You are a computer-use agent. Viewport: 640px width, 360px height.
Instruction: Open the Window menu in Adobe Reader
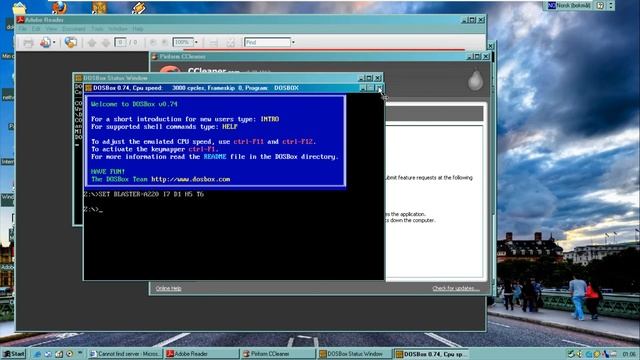118,29
